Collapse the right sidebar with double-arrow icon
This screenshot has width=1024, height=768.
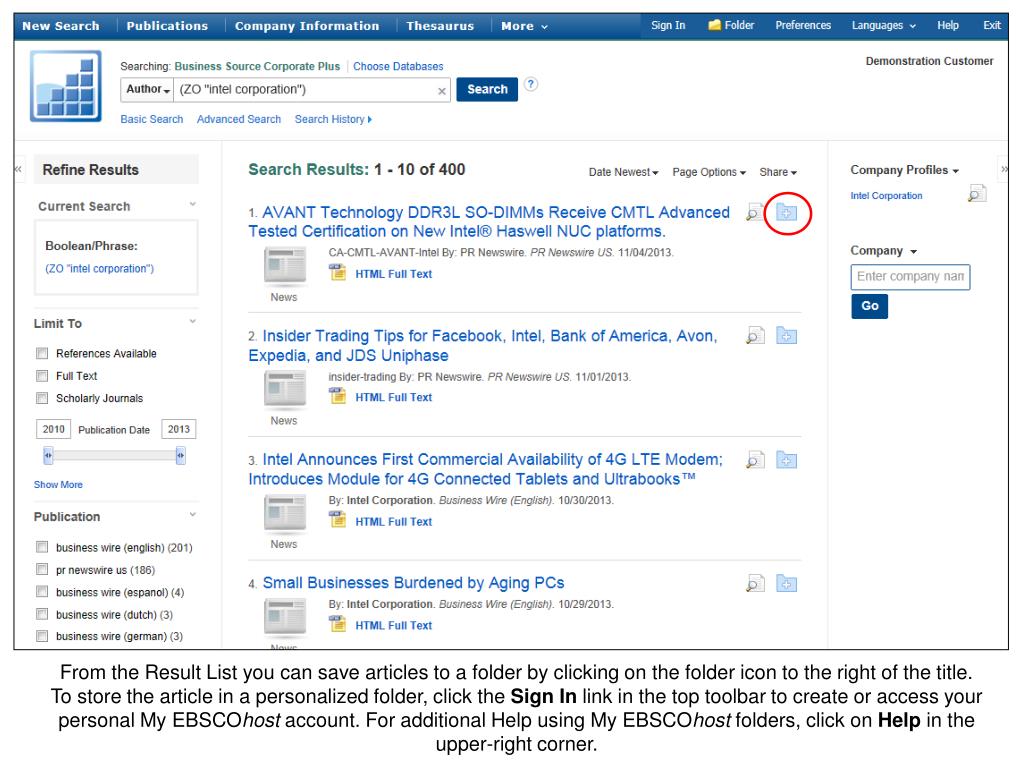(1004, 169)
